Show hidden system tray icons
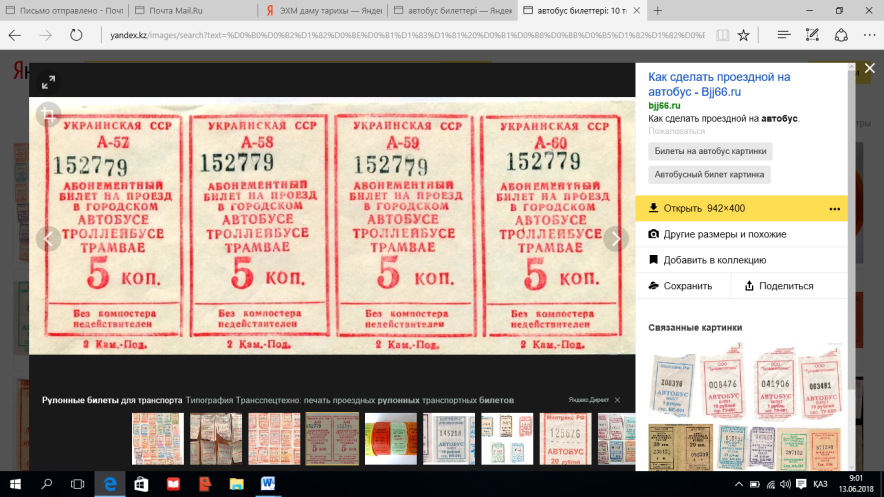Image resolution: width=884 pixels, height=497 pixels. (739, 484)
